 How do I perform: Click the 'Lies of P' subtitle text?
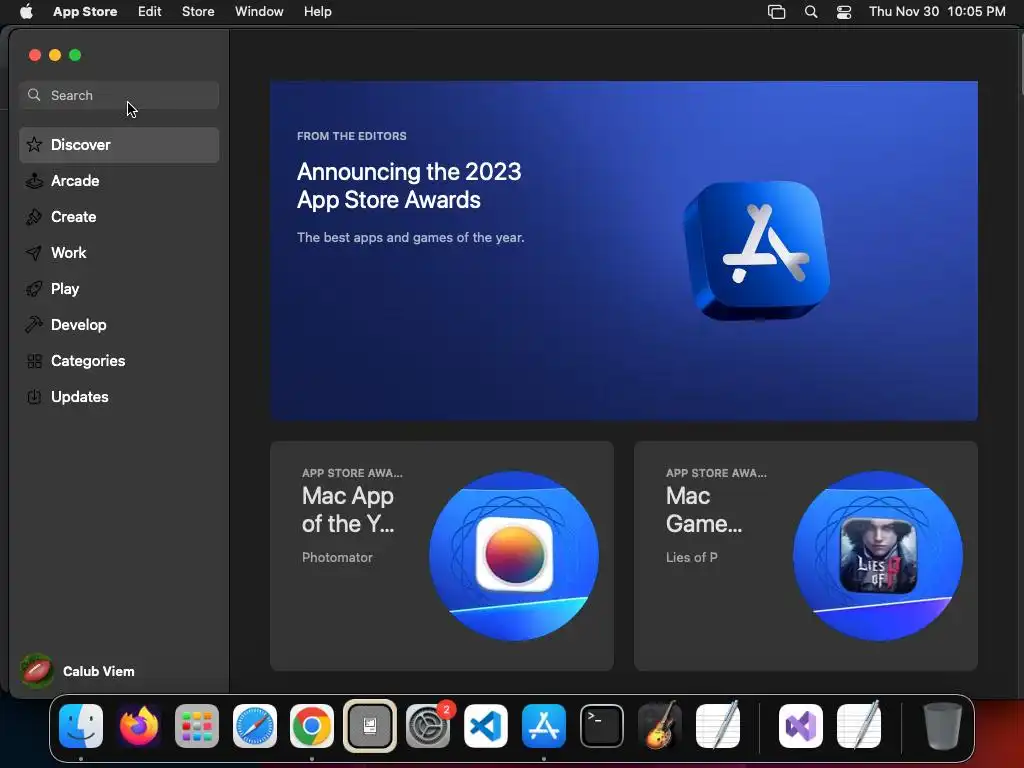point(692,557)
